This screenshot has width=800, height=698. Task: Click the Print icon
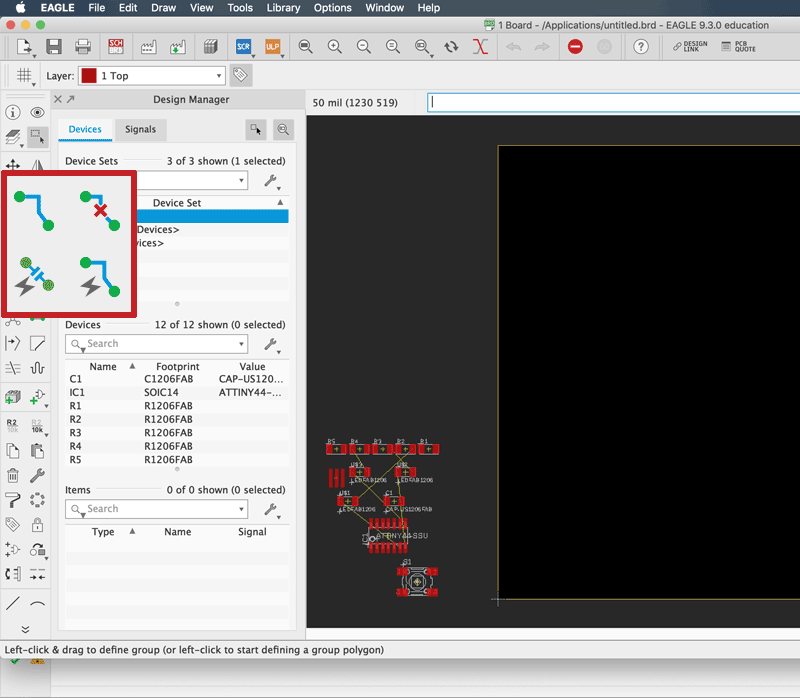tap(83, 46)
